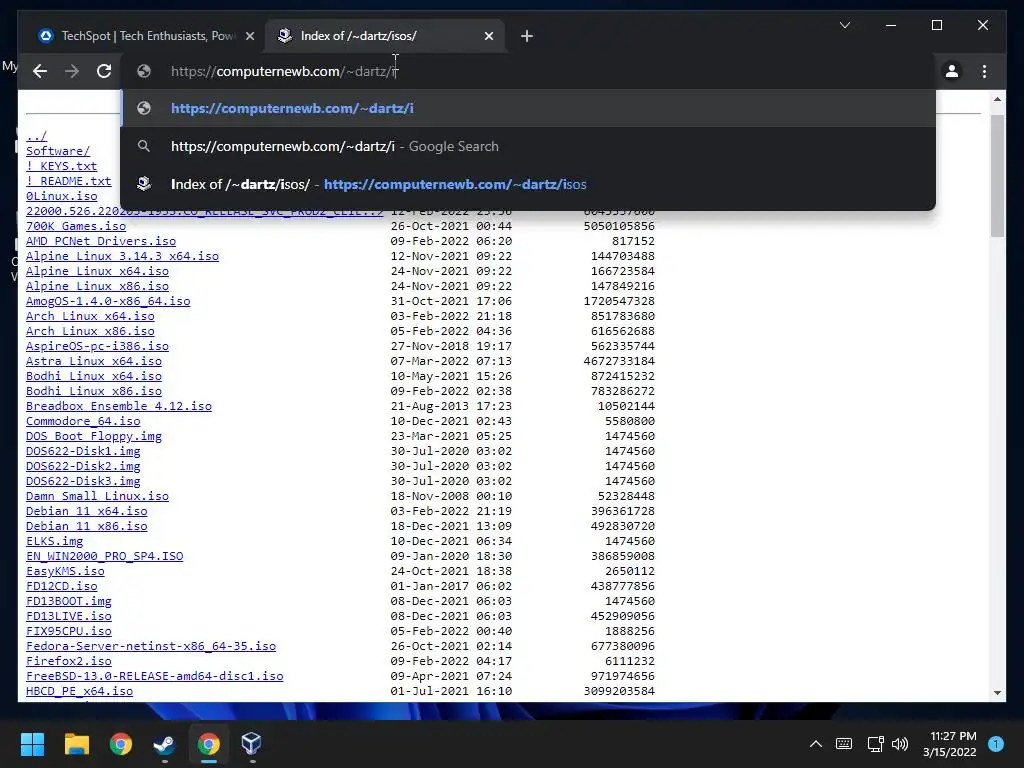The width and height of the screenshot is (1024, 768).
Task: Download AspireOS-pc-i386.iso
Action: tap(97, 346)
